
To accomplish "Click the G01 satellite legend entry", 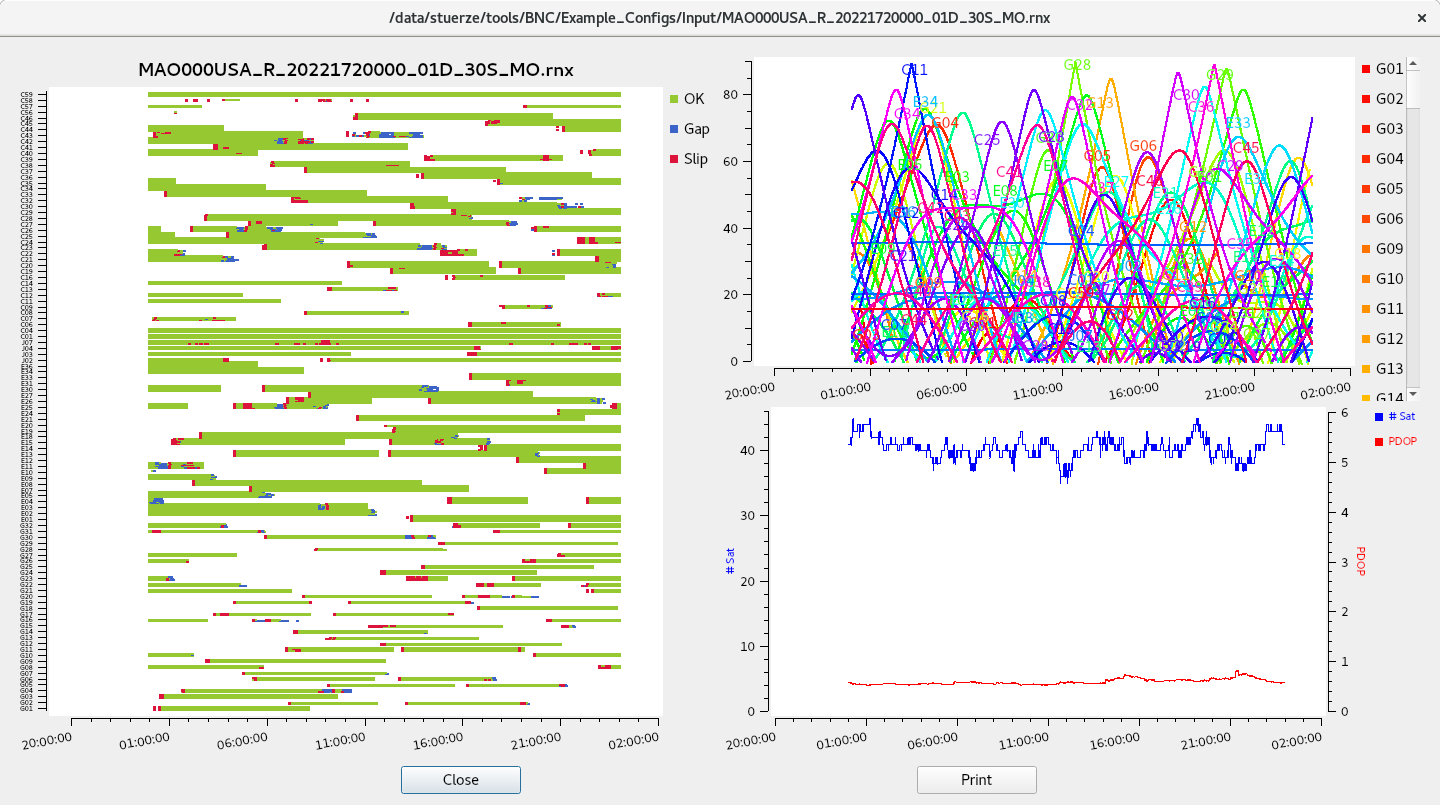I will click(x=1389, y=69).
